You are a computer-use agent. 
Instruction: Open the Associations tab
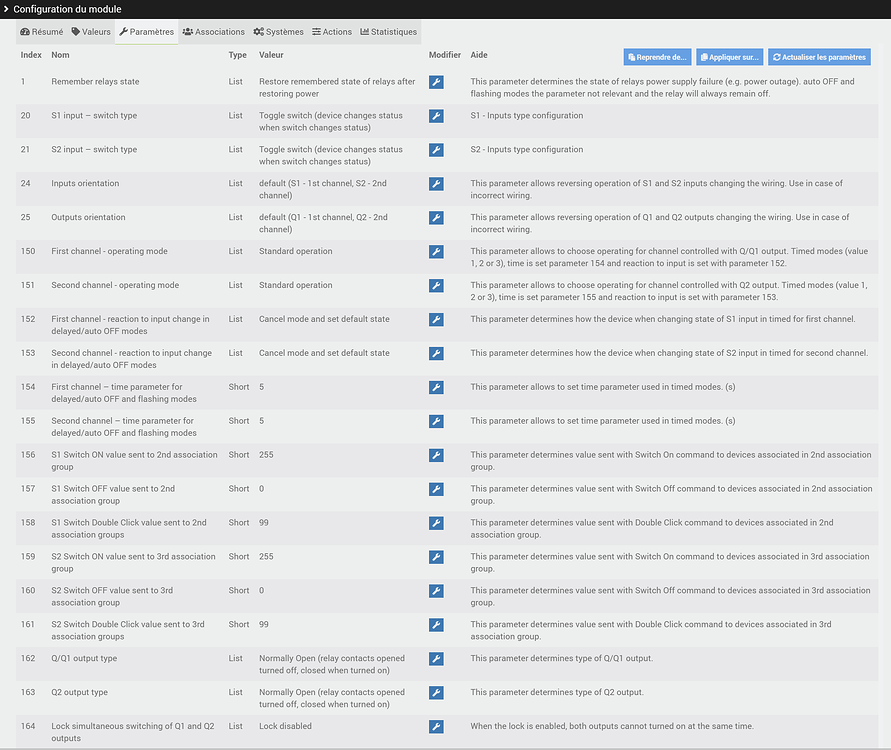click(x=214, y=32)
